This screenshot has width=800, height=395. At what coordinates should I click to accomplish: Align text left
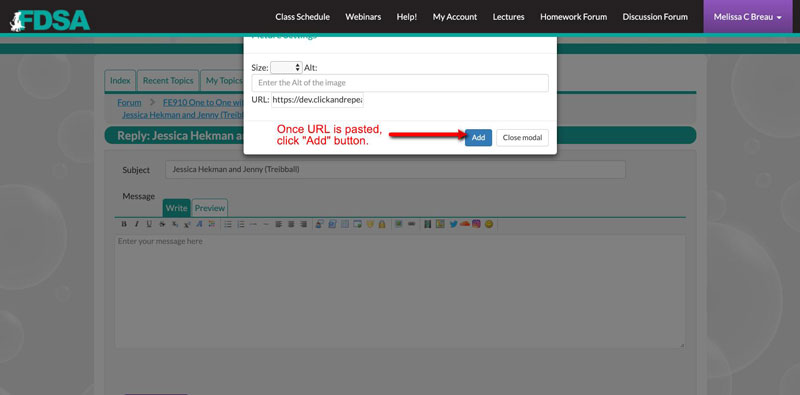coord(278,224)
